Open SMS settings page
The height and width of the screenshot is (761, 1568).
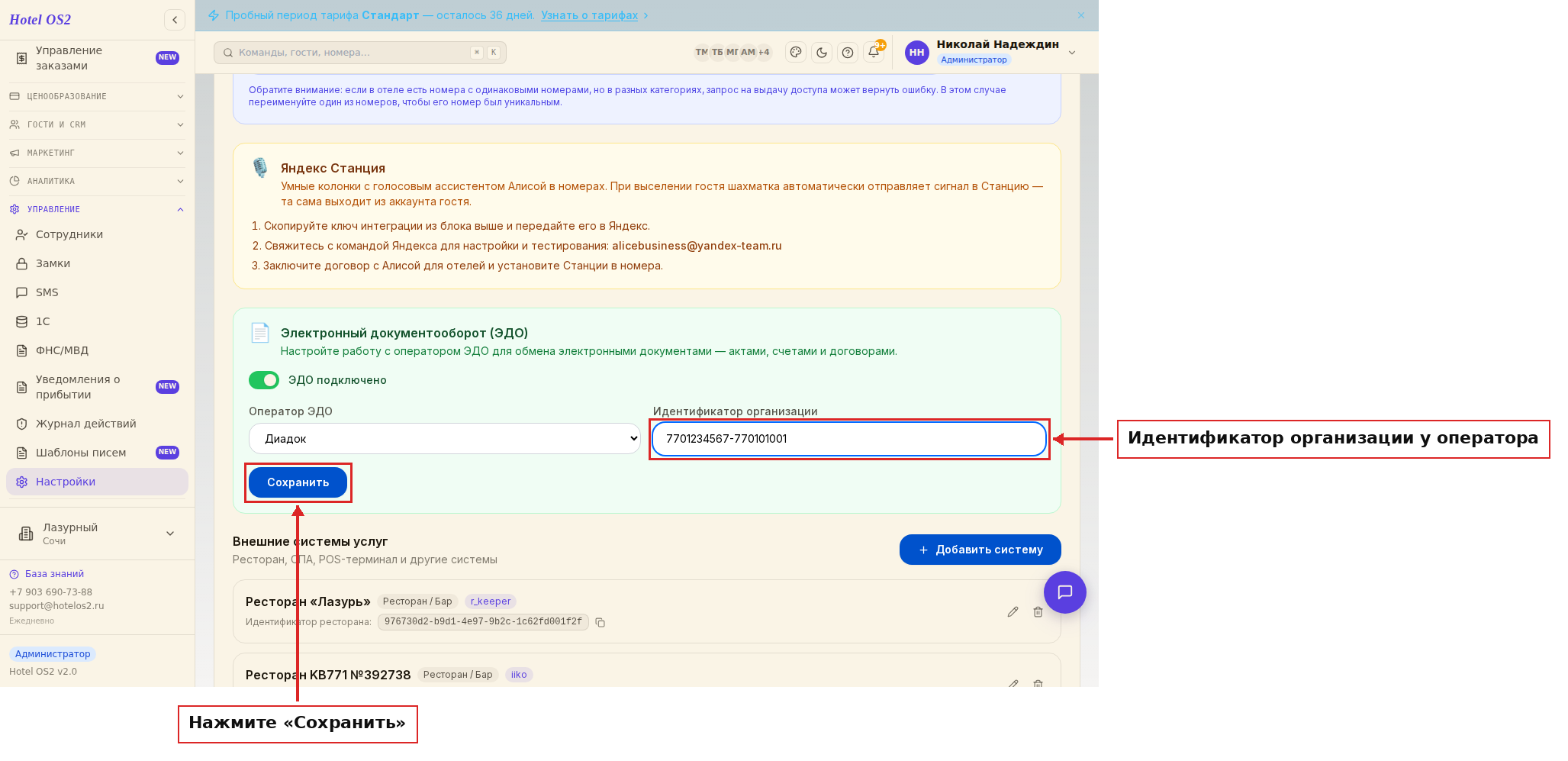point(97,292)
